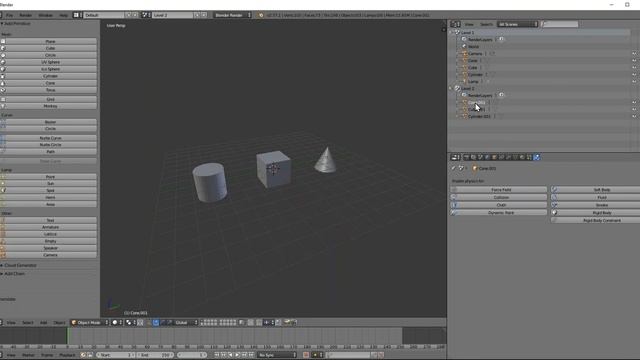This screenshot has height=360, width=640.
Task: Open the Render properties tab icon
Action: (467, 157)
